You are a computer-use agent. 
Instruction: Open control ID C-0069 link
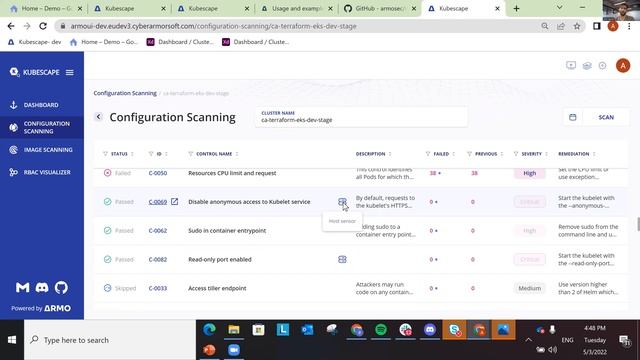coord(158,202)
